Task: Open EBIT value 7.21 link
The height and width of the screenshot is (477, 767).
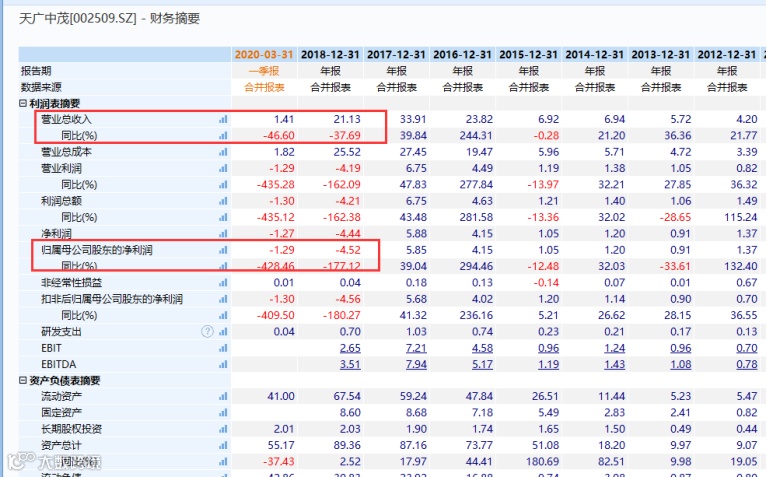Action: tap(416, 348)
